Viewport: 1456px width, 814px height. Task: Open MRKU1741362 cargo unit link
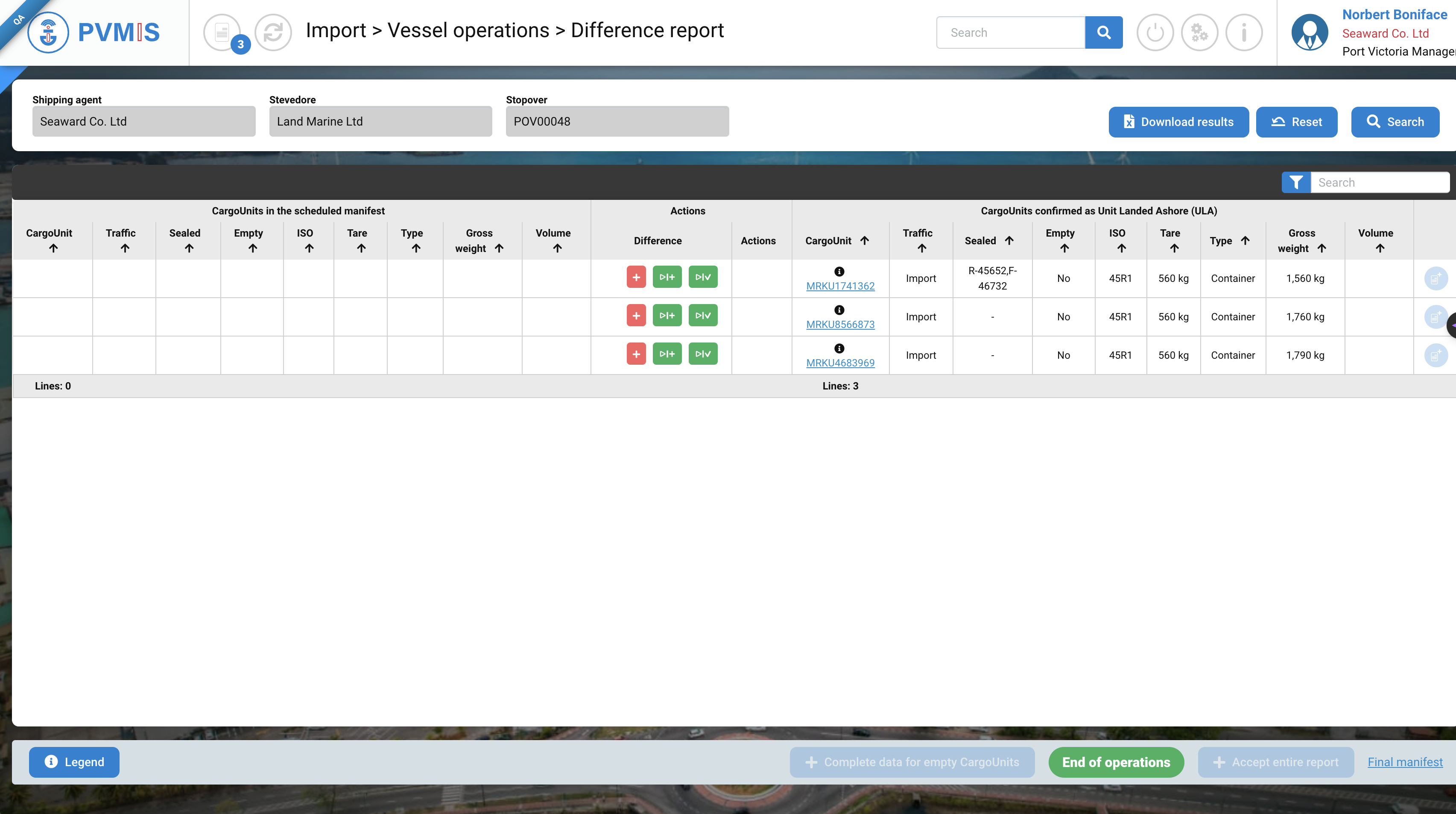click(840, 286)
